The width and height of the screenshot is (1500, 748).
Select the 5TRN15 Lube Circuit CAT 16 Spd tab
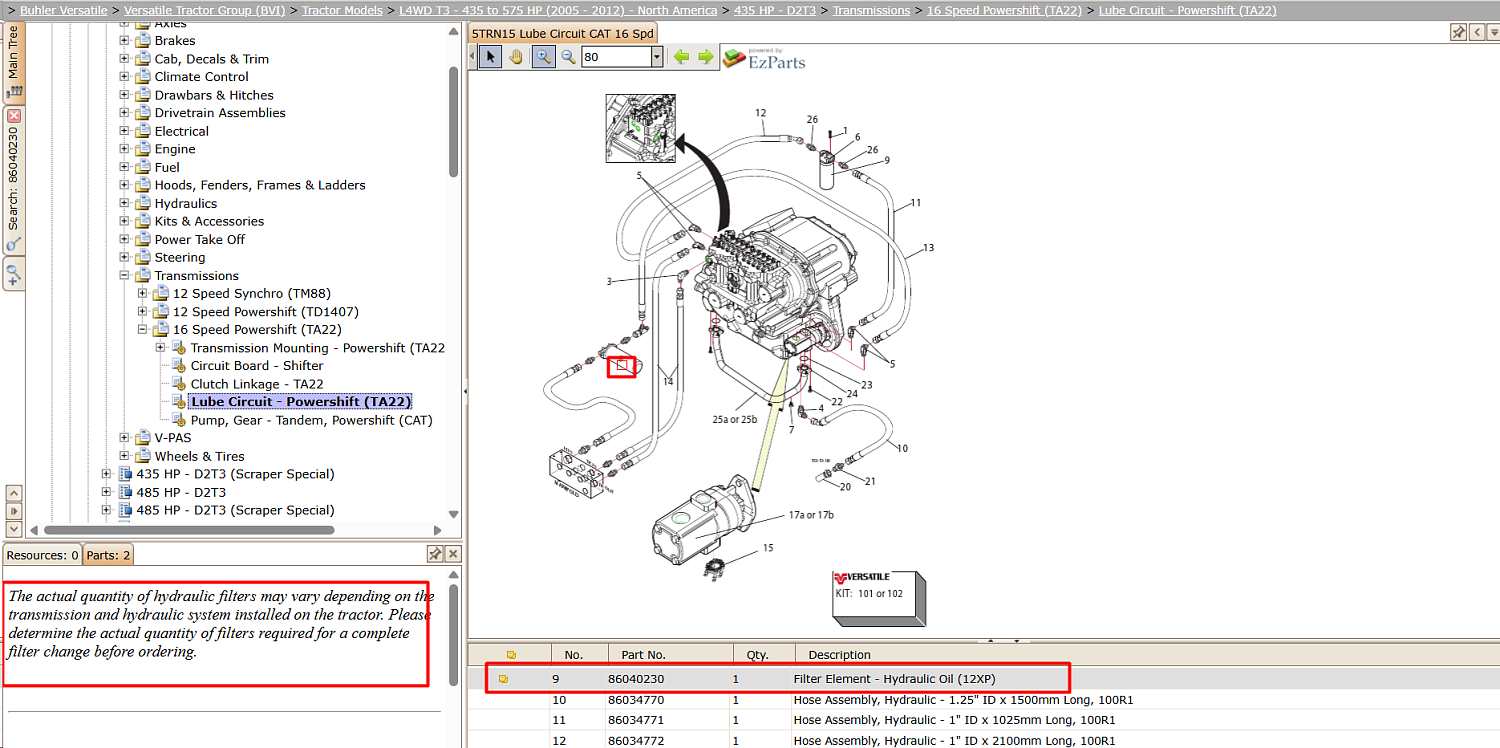[x=563, y=33]
